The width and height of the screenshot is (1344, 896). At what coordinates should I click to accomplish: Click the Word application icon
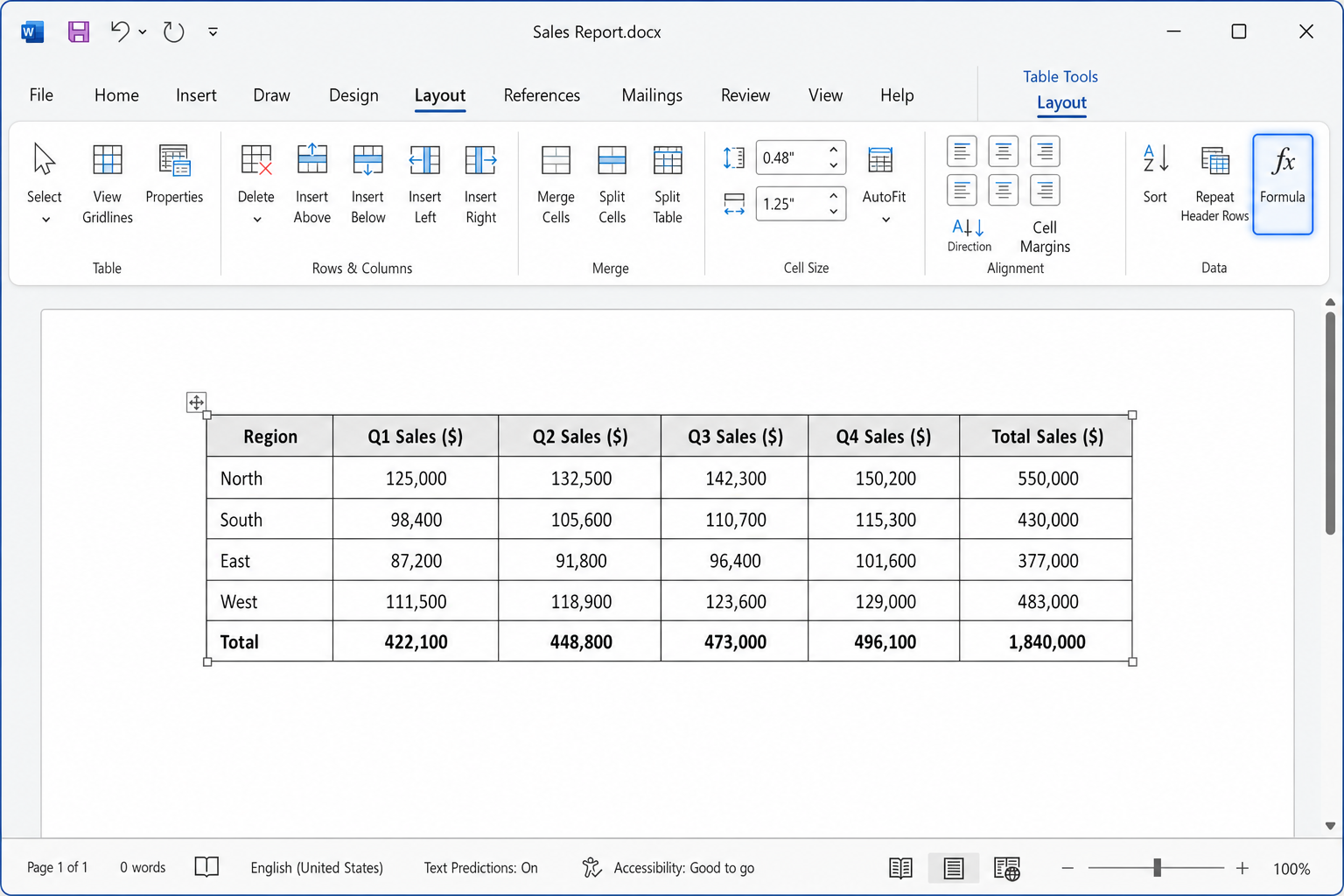32,32
